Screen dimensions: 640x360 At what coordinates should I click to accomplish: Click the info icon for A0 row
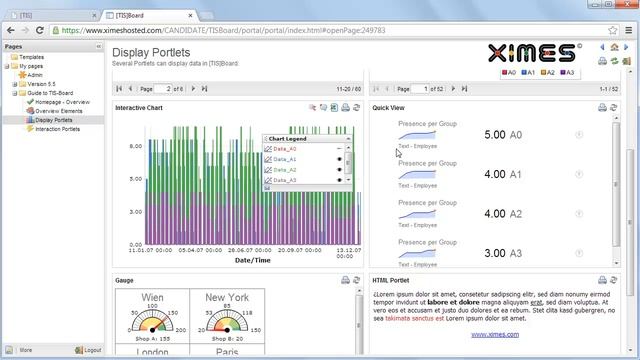579,135
